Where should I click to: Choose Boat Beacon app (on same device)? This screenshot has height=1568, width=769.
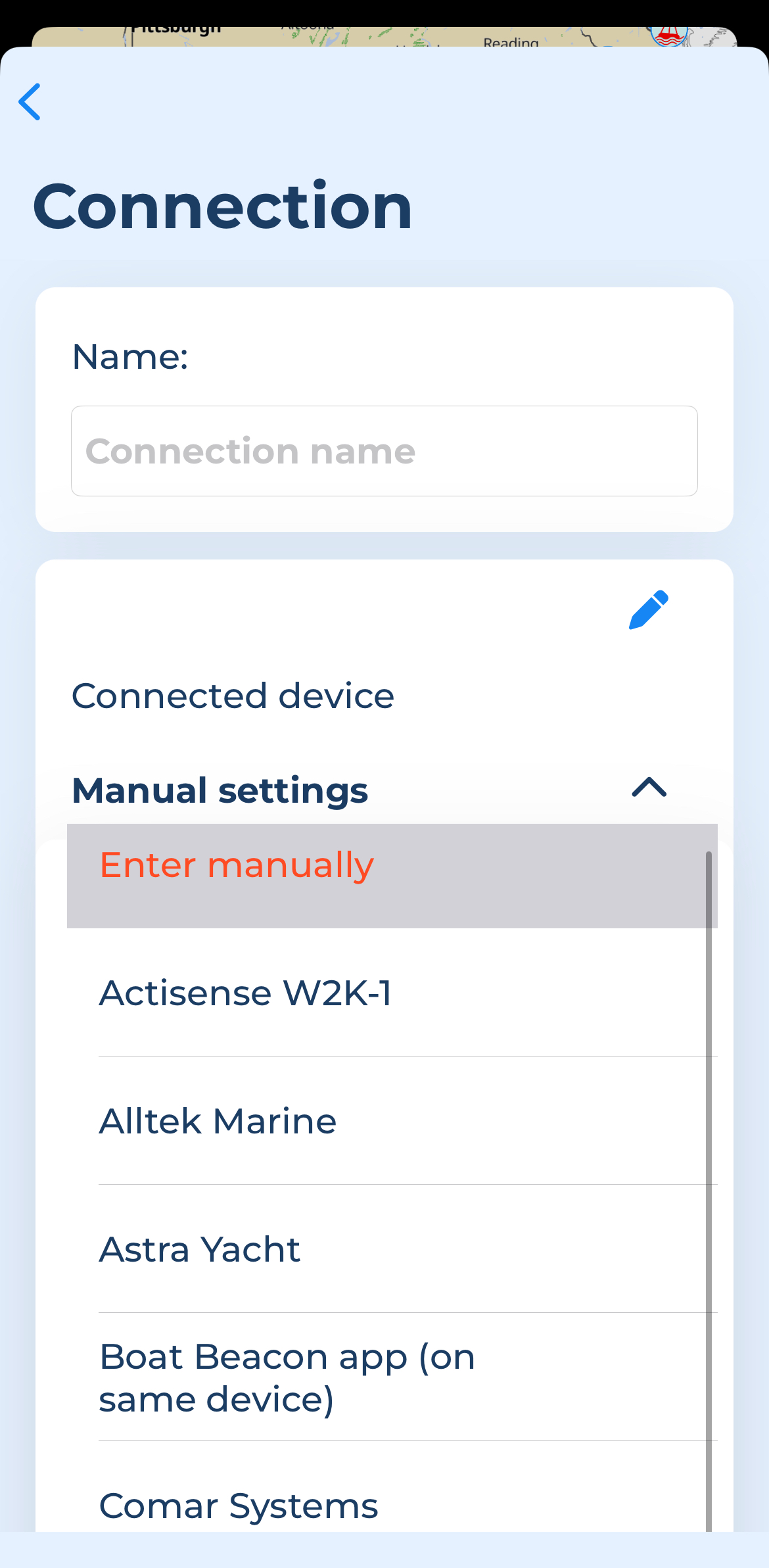click(x=408, y=1377)
